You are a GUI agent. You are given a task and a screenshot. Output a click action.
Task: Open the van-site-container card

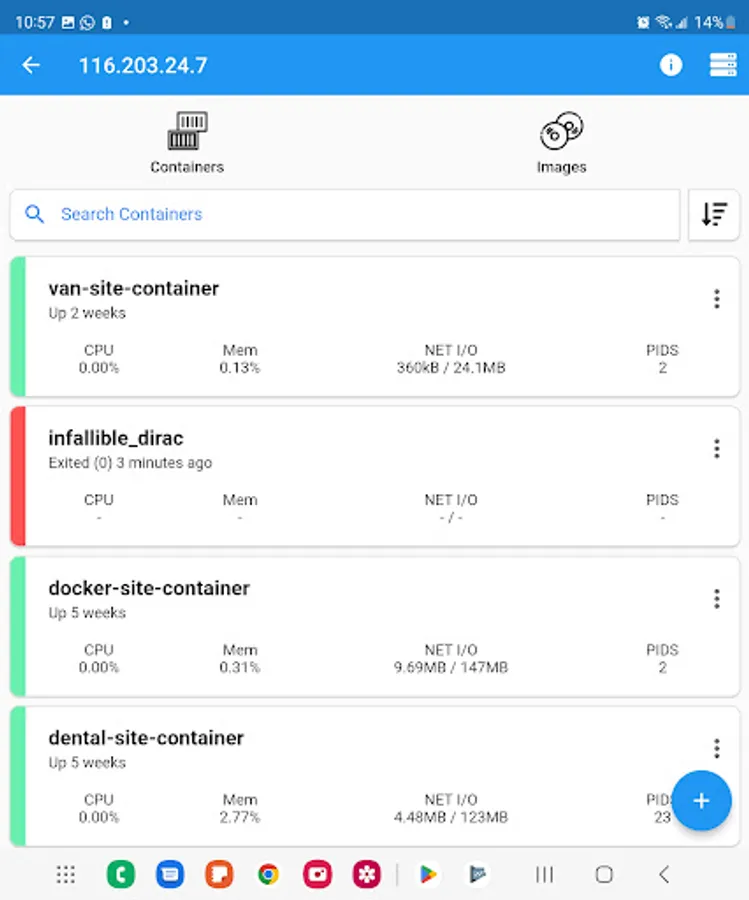pos(375,327)
